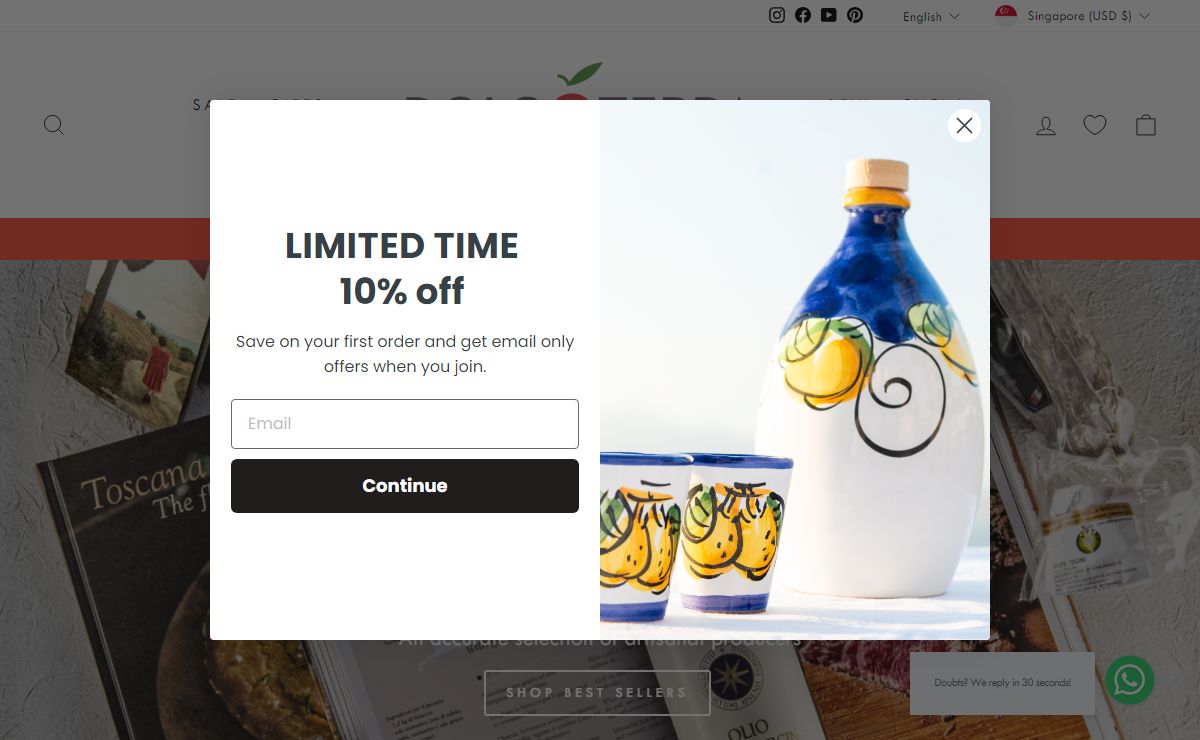View the wishlist heart icon
This screenshot has width=1200, height=740.
pyautogui.click(x=1095, y=125)
